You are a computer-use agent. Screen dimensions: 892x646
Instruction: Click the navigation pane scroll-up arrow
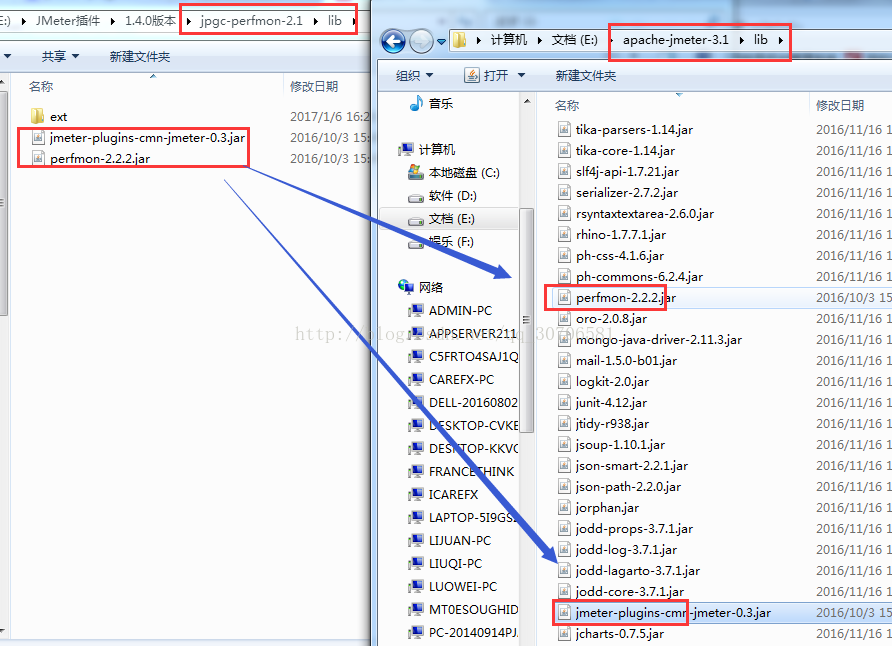point(527,101)
